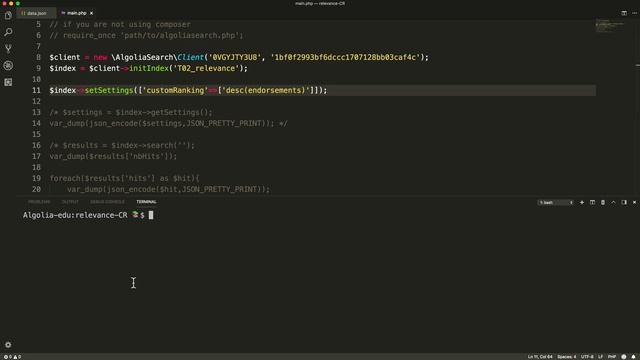The height and width of the screenshot is (360, 640).
Task: Click '$client' variable on line 8
Action: pyautogui.click(x=65, y=57)
